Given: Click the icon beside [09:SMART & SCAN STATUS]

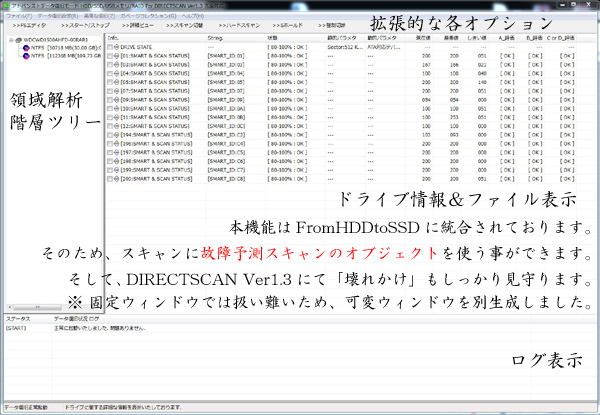Looking at the screenshot, I should (116, 100).
